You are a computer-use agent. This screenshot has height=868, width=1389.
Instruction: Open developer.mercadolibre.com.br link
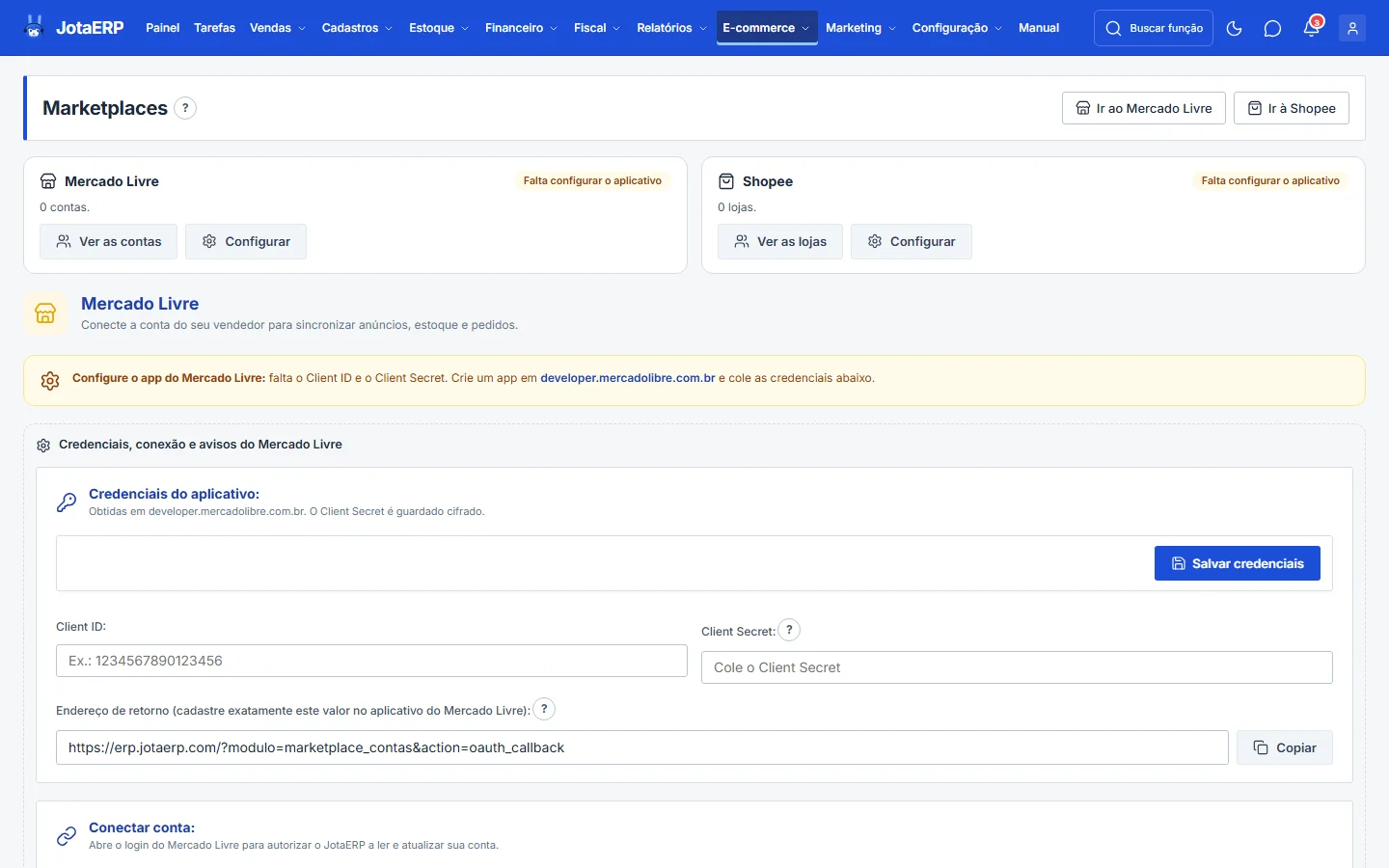(628, 378)
